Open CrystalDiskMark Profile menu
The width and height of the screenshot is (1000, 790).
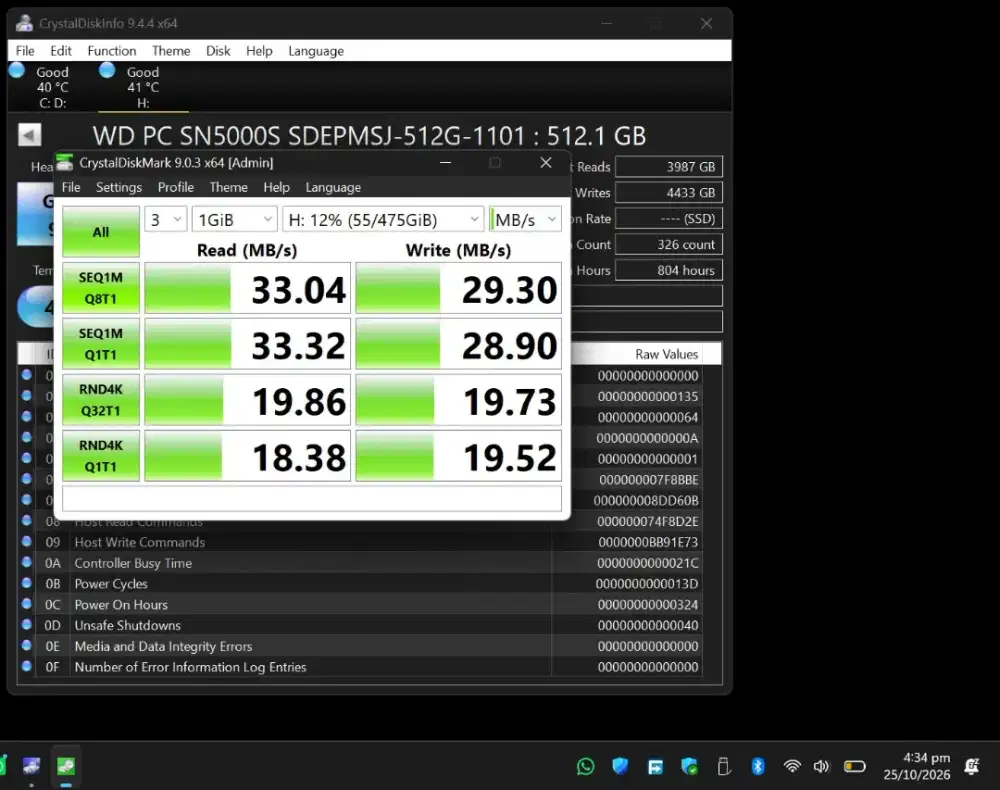tap(175, 187)
